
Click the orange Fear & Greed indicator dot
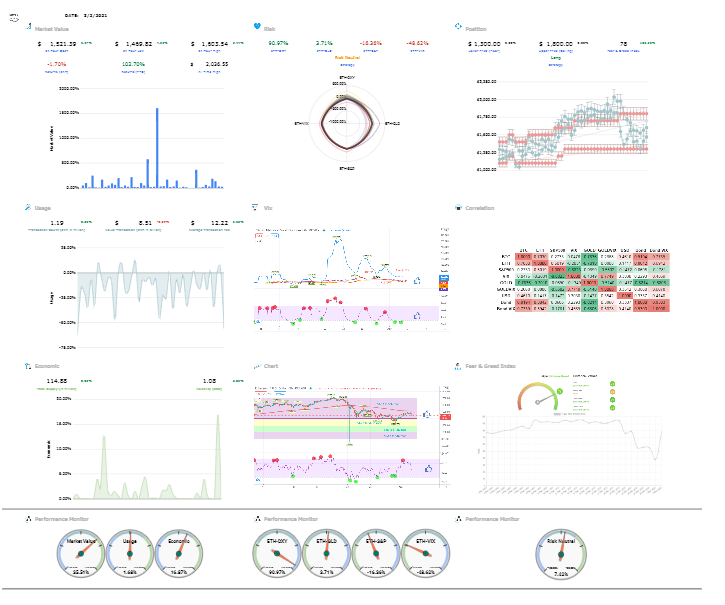click(x=613, y=392)
